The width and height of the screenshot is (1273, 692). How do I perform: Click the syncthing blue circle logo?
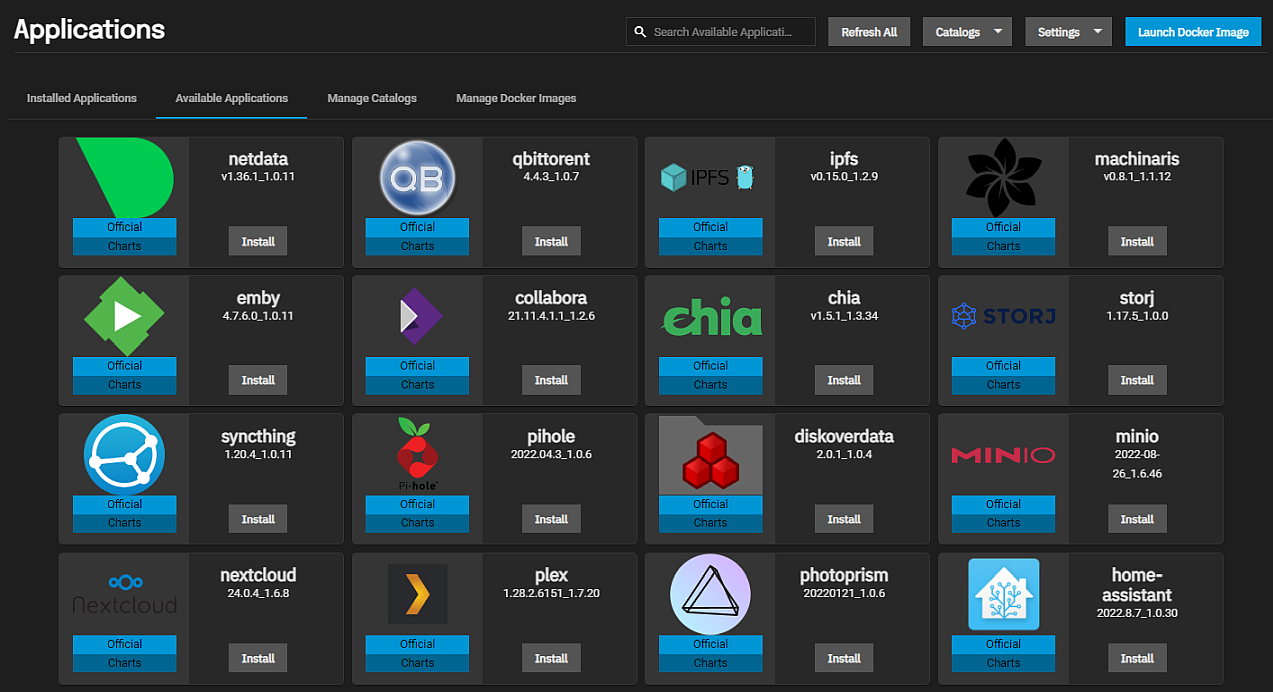(124, 455)
